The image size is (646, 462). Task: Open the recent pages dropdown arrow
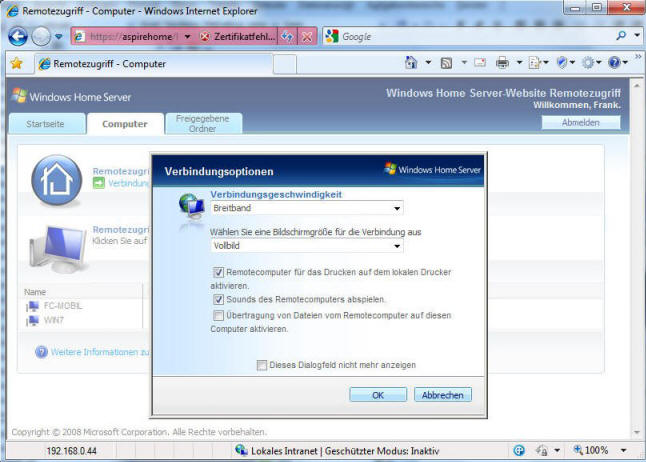pyautogui.click(x=59, y=37)
